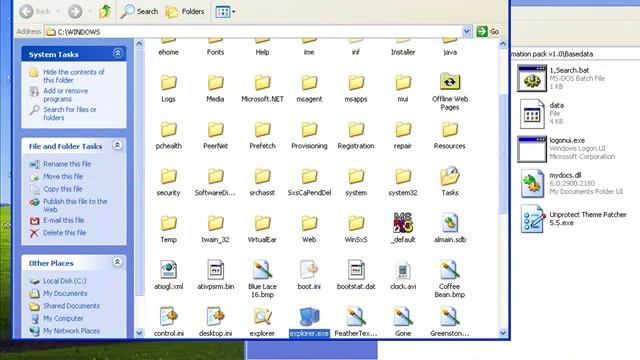The image size is (640, 360).
Task: Select the system32 folder
Action: (403, 182)
